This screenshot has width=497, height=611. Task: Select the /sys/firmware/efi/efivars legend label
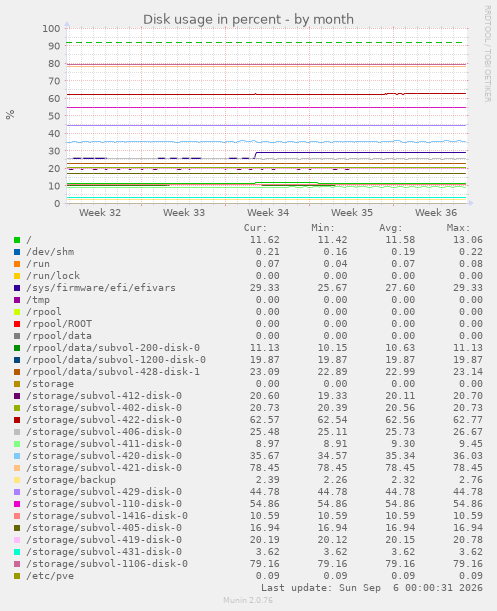(101, 288)
